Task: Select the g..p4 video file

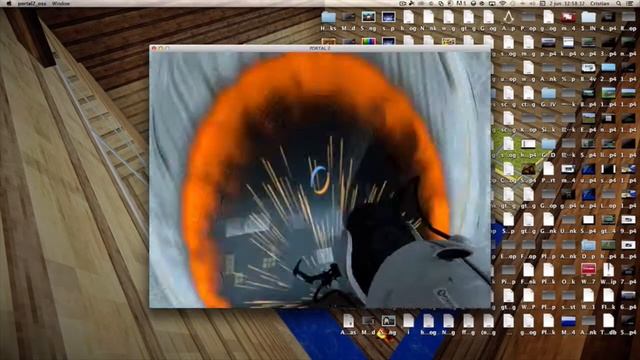Action: point(568,198)
